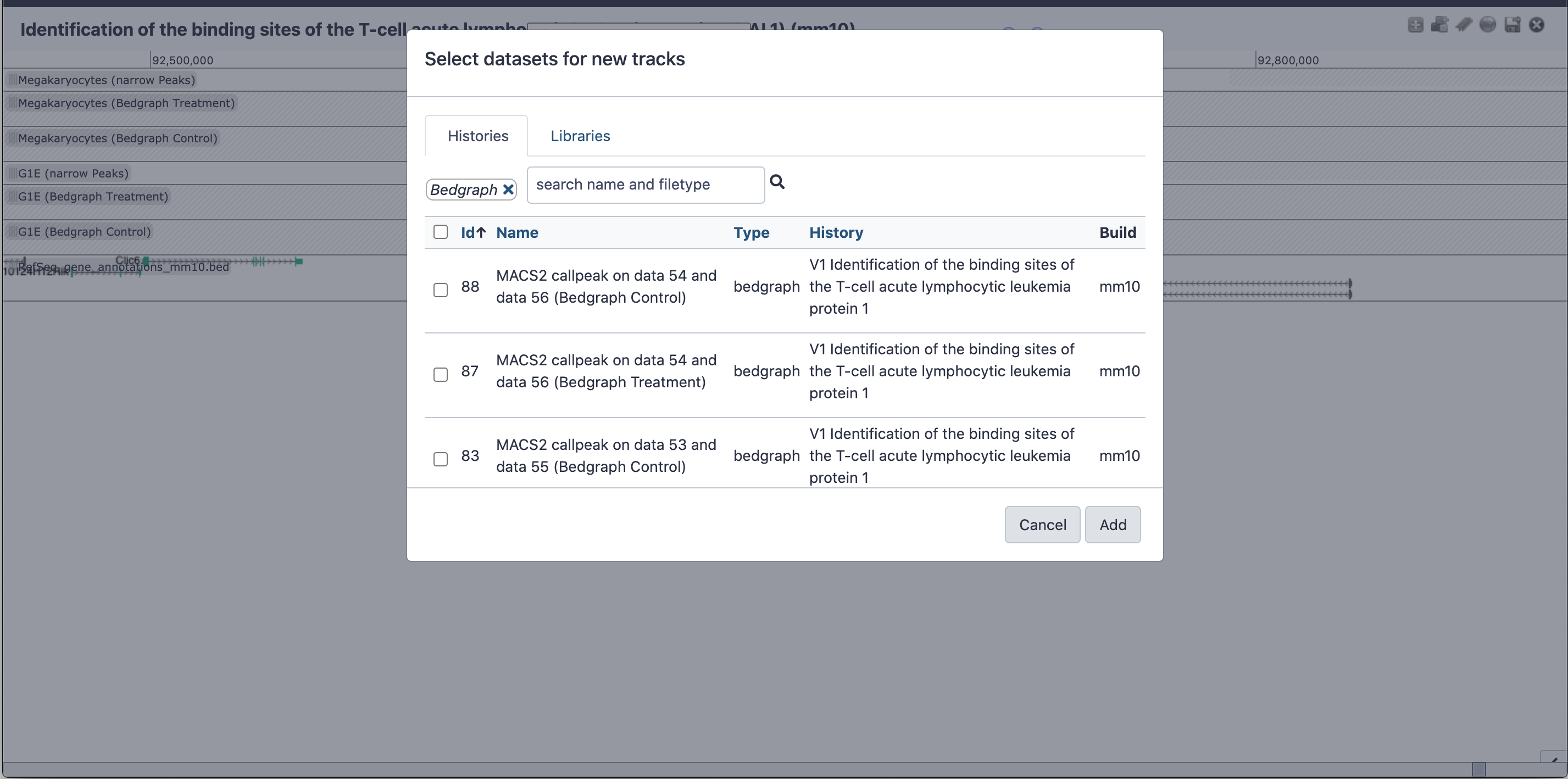Click the Name column header

517,232
